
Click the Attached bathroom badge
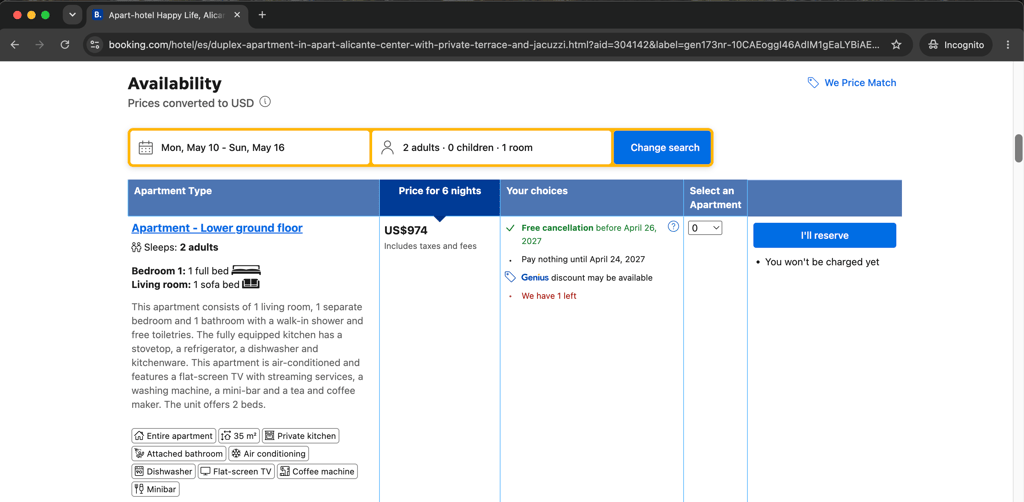tap(179, 454)
